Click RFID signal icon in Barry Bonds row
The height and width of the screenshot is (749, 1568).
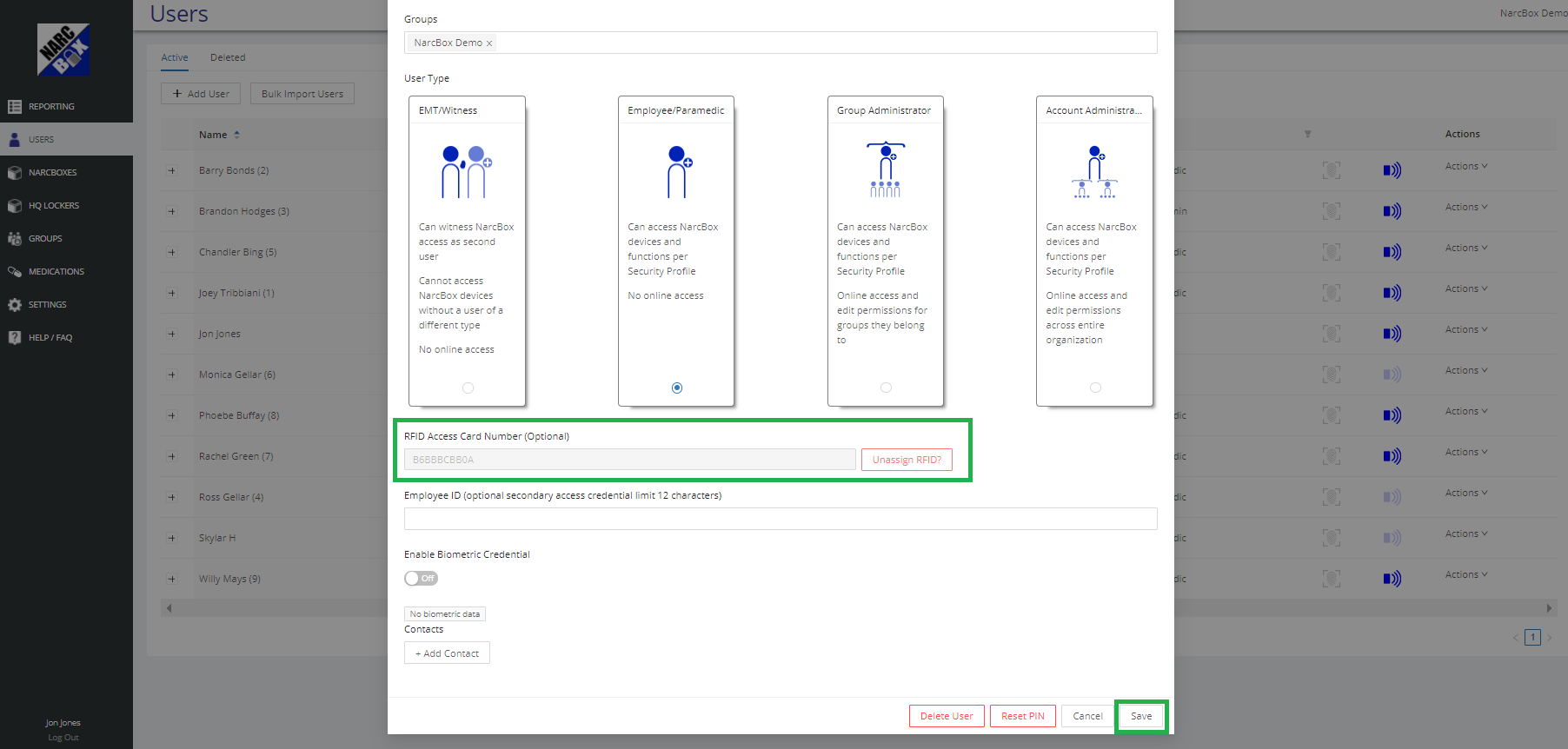(1392, 170)
